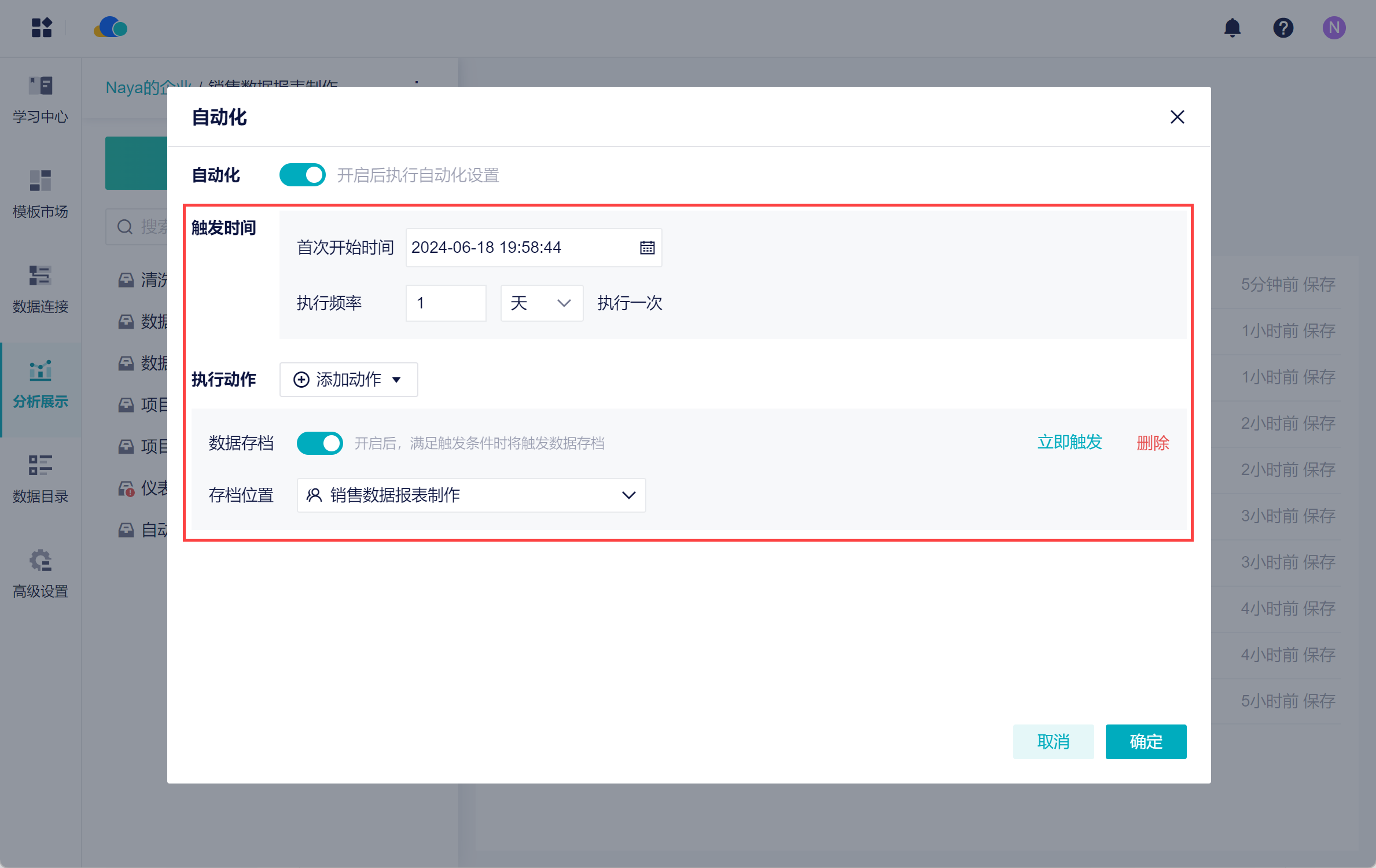1376x868 pixels.
Task: Select 分析展示 in the sidebar
Action: [x=41, y=384]
